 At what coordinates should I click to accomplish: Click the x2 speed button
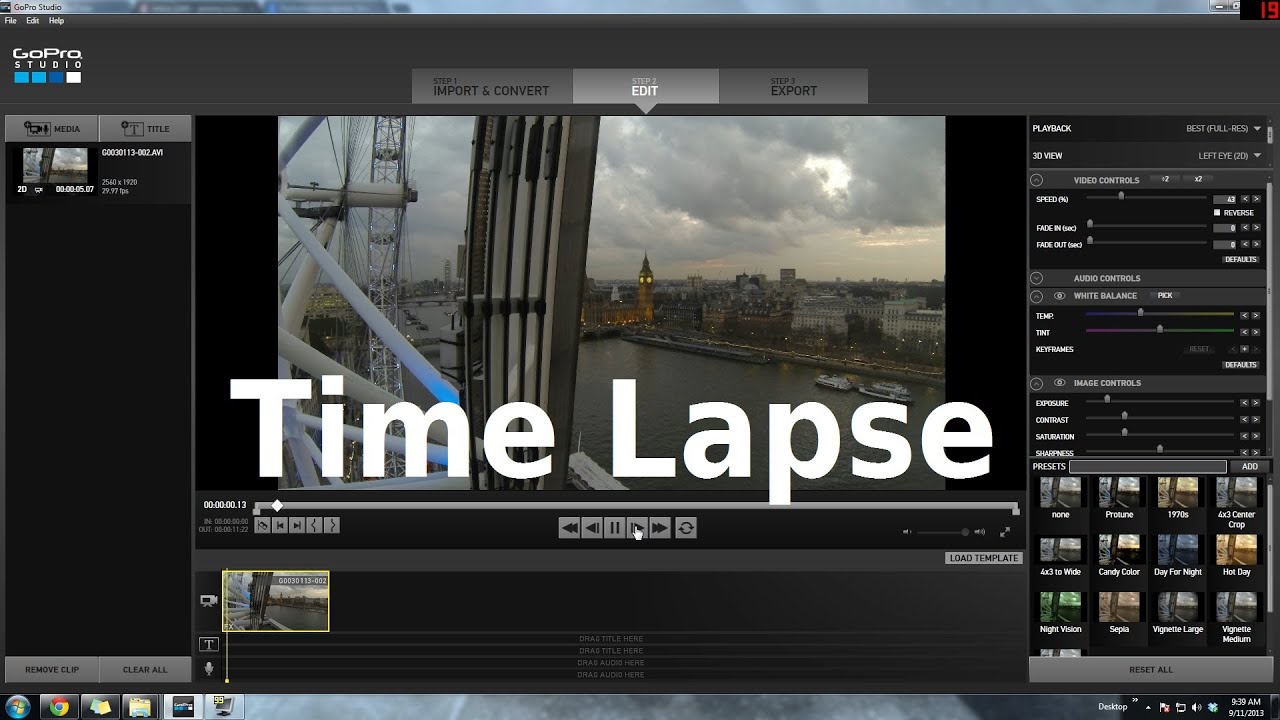(x=1198, y=179)
